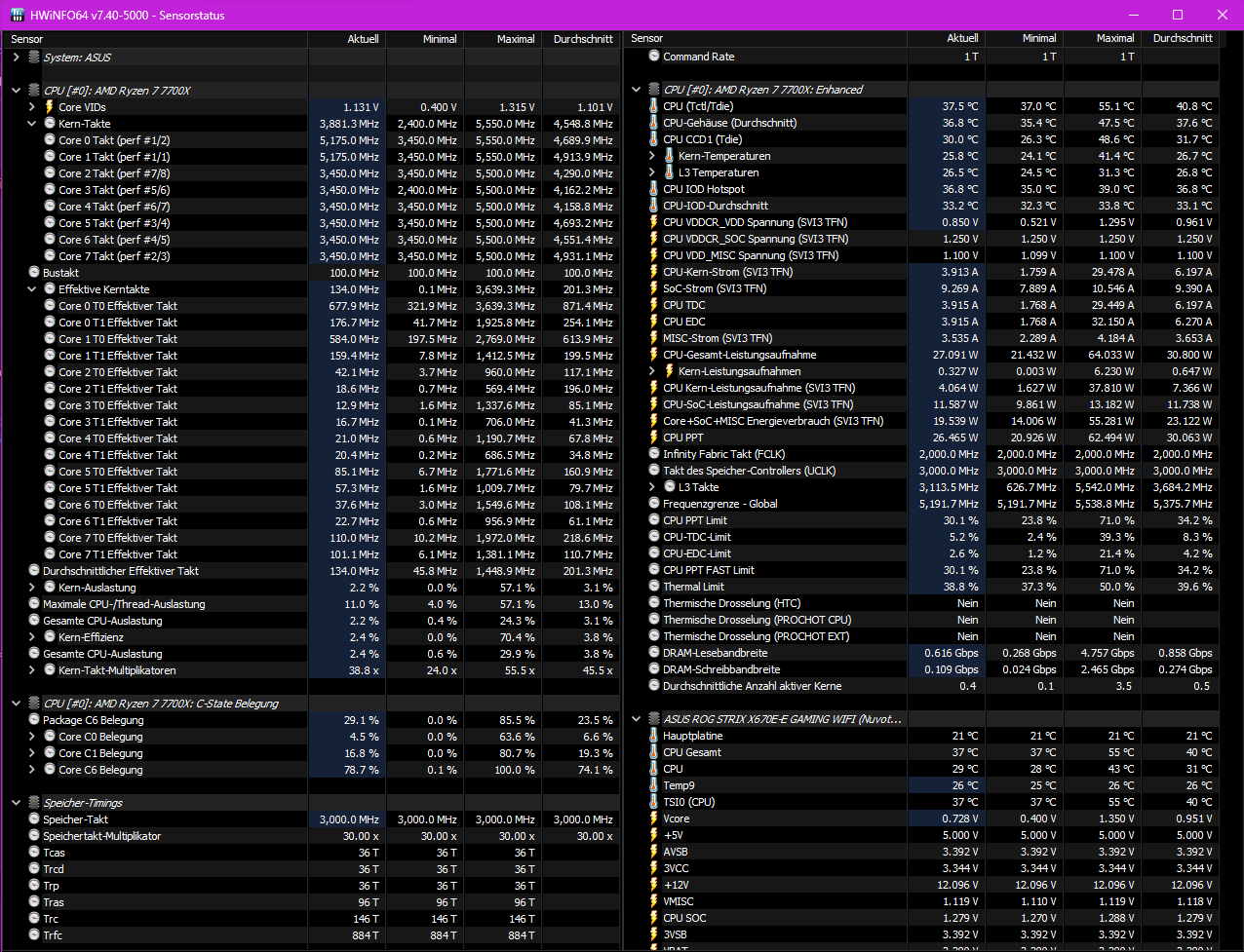Click the icon beside Tcas timing
1244x952 pixels.
pyautogui.click(x=34, y=853)
